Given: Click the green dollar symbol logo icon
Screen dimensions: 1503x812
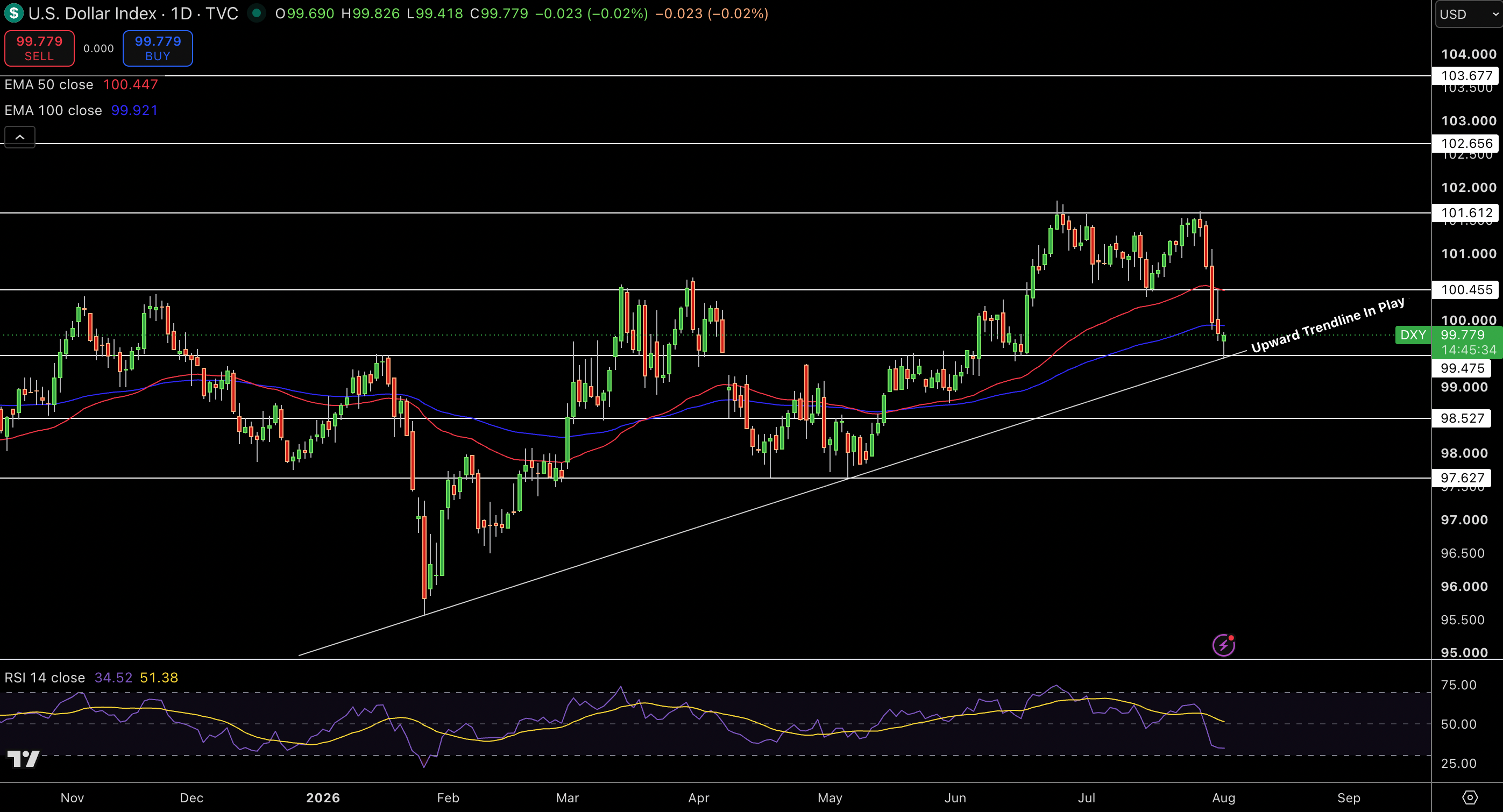Looking at the screenshot, I should click(x=13, y=13).
